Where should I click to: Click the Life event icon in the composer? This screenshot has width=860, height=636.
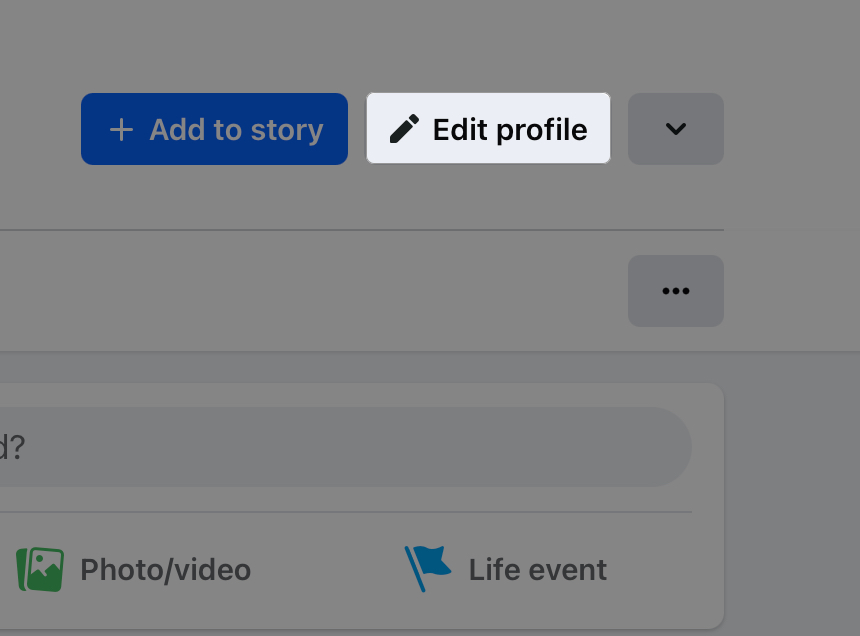coord(427,565)
